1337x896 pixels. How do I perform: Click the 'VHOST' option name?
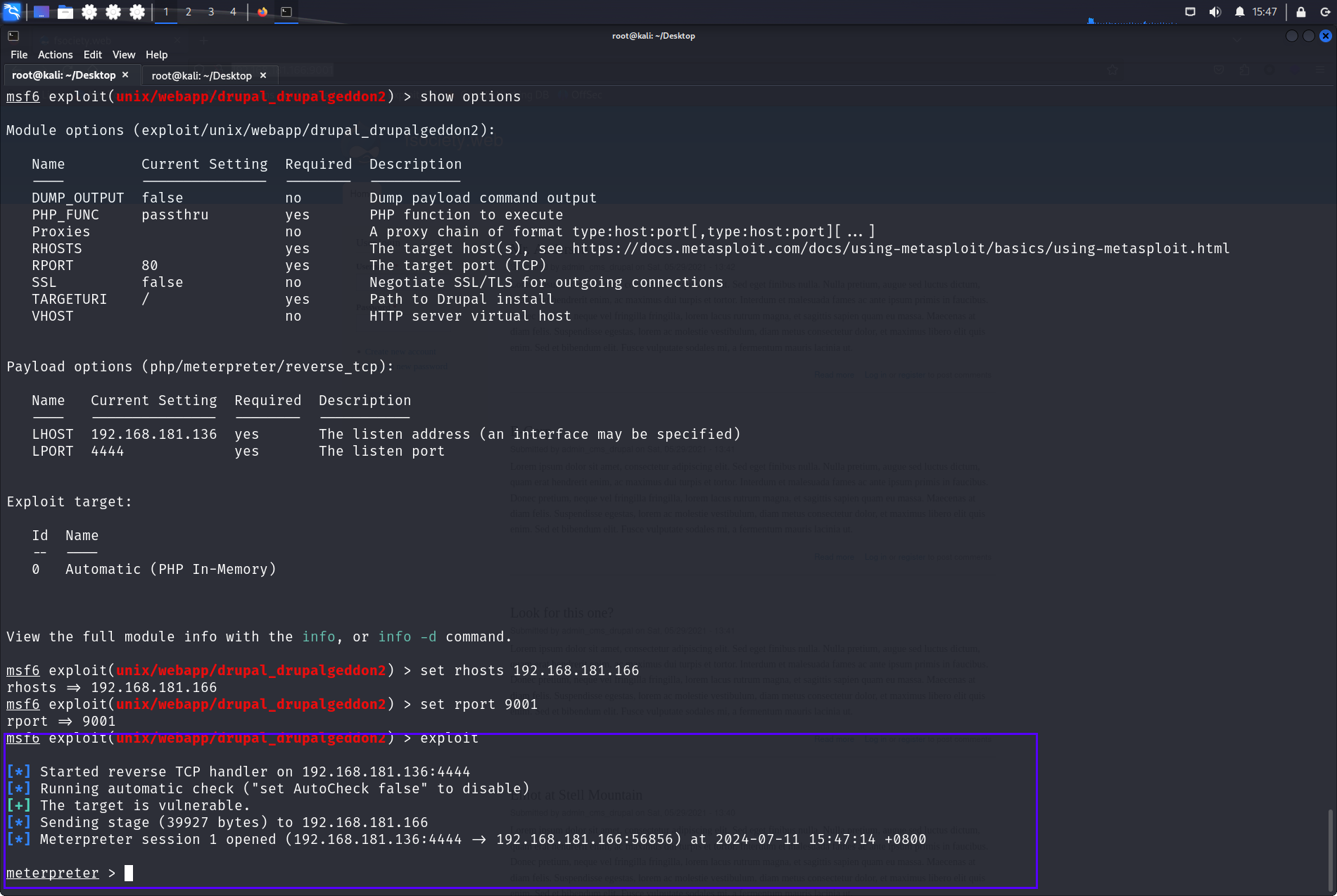(x=53, y=316)
